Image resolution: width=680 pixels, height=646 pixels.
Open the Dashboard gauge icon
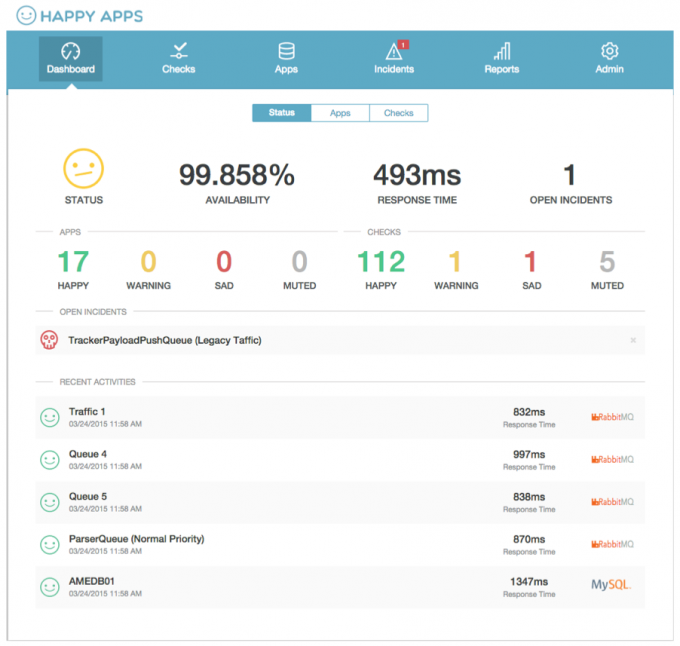[71, 51]
